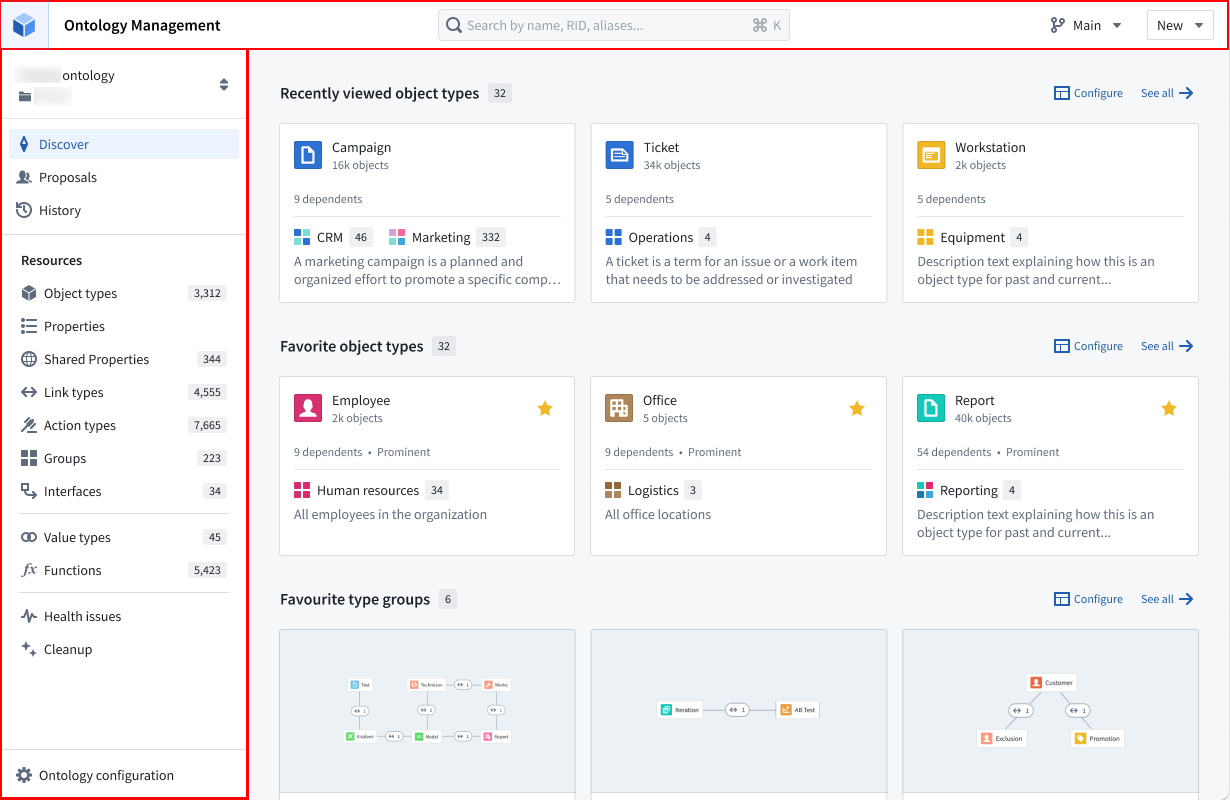
Task: Click Configure for Recently viewed object types
Action: (1088, 93)
